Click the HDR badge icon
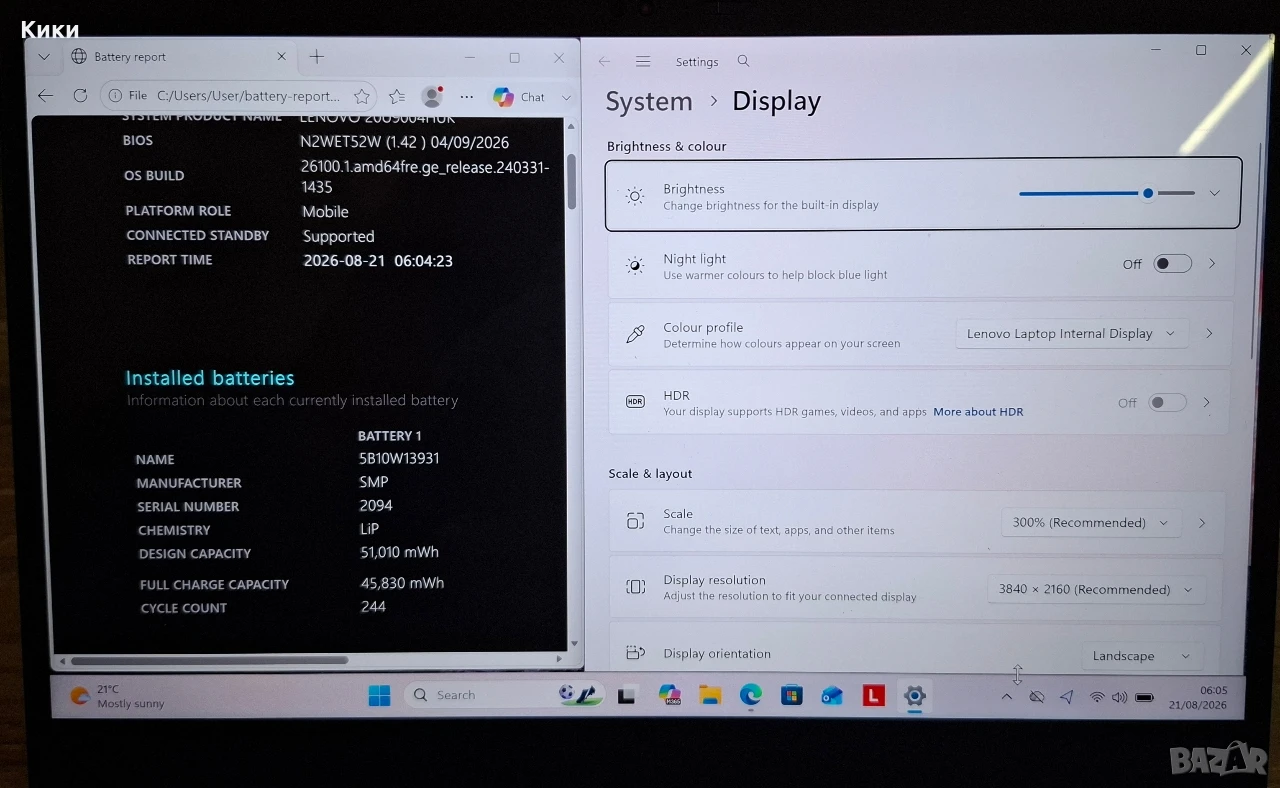 (635, 402)
